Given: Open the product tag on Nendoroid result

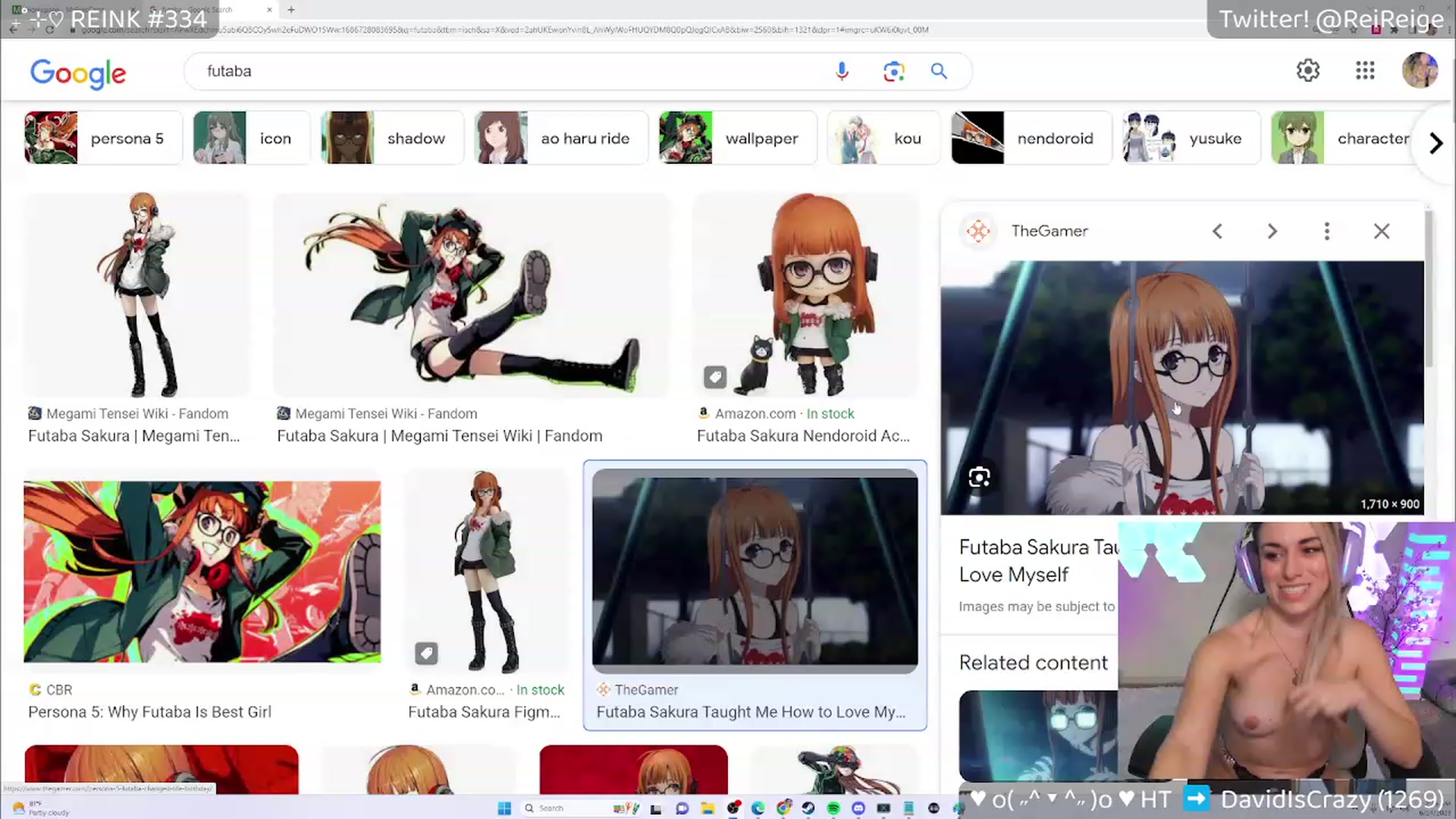Looking at the screenshot, I should 715,377.
